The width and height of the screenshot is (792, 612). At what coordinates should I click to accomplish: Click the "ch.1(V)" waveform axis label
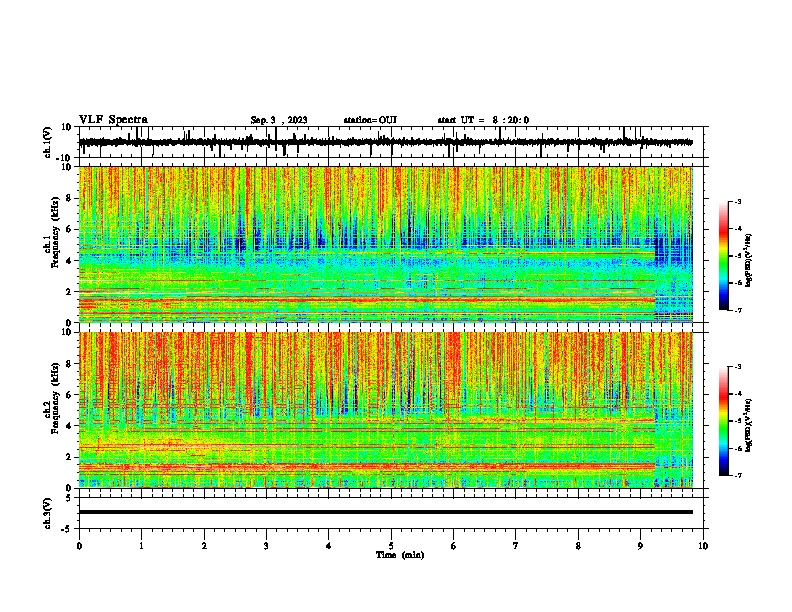(48, 142)
